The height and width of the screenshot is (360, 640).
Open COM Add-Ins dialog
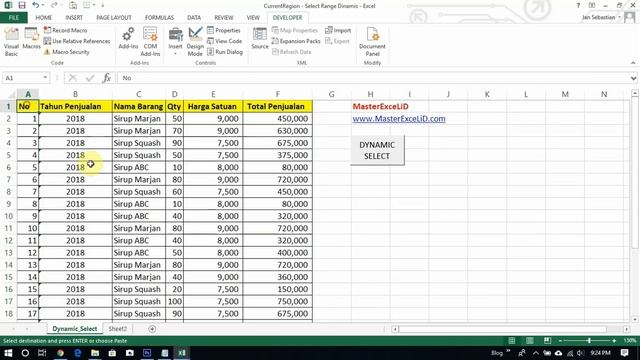(150, 42)
